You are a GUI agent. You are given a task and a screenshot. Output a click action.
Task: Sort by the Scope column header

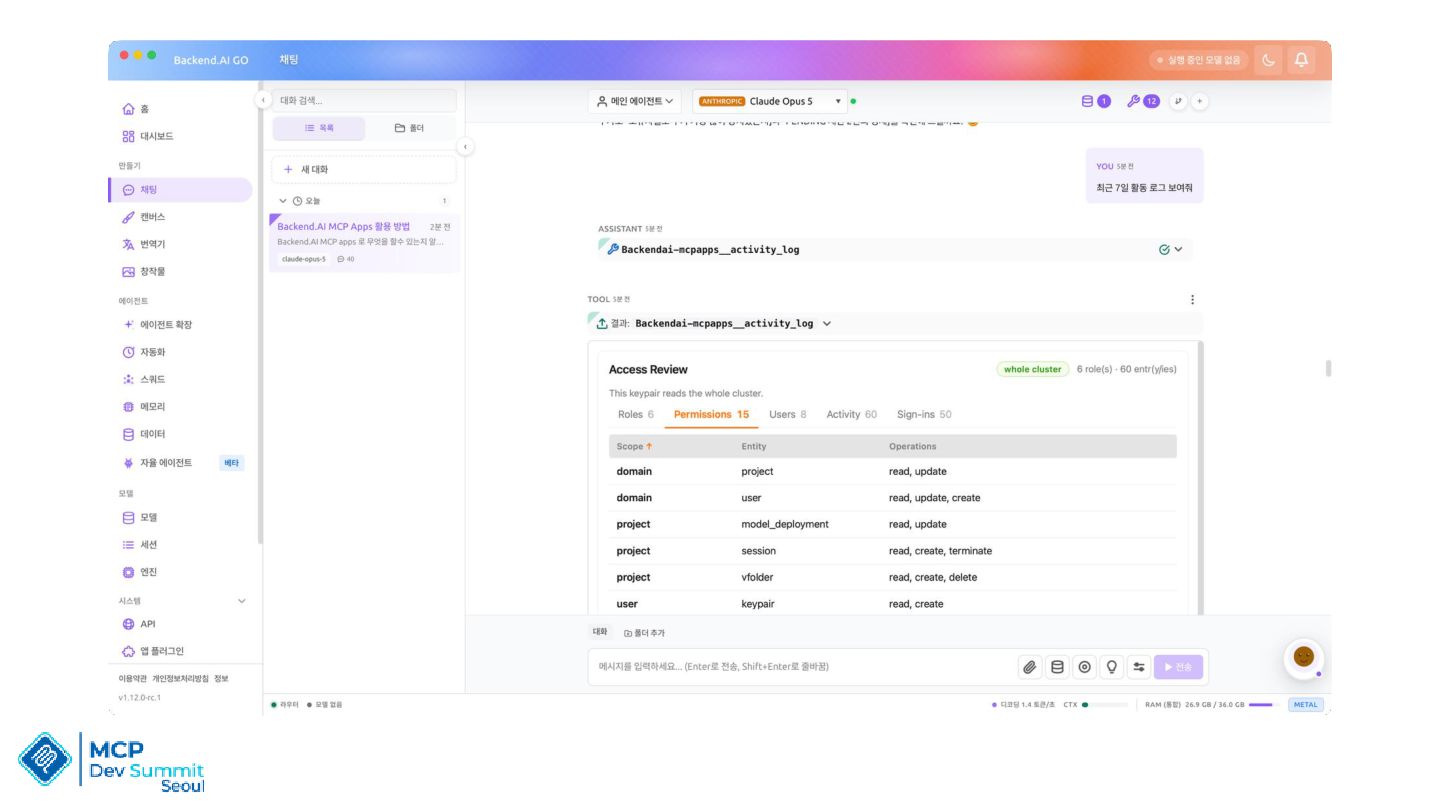click(634, 446)
